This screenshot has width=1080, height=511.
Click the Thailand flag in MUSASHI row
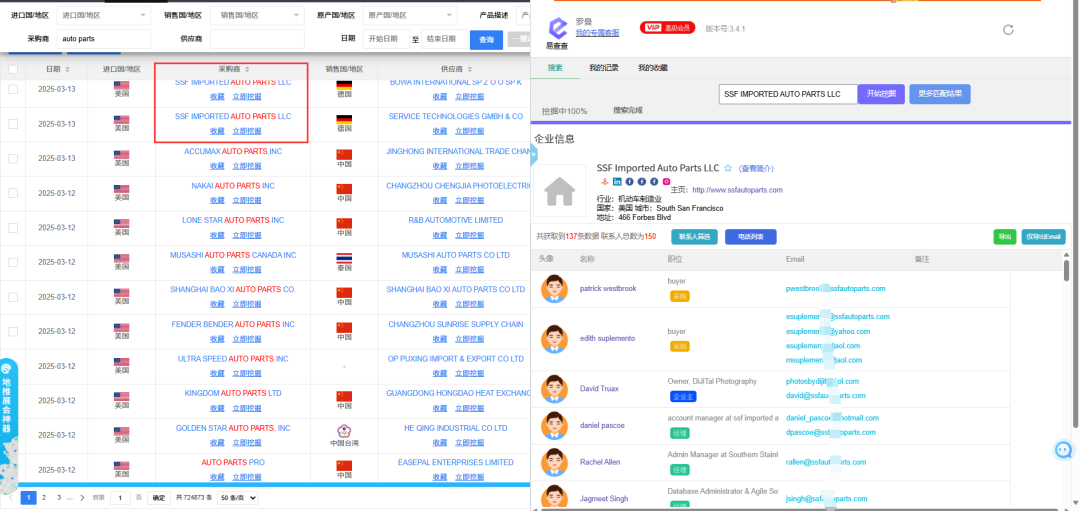point(344,258)
